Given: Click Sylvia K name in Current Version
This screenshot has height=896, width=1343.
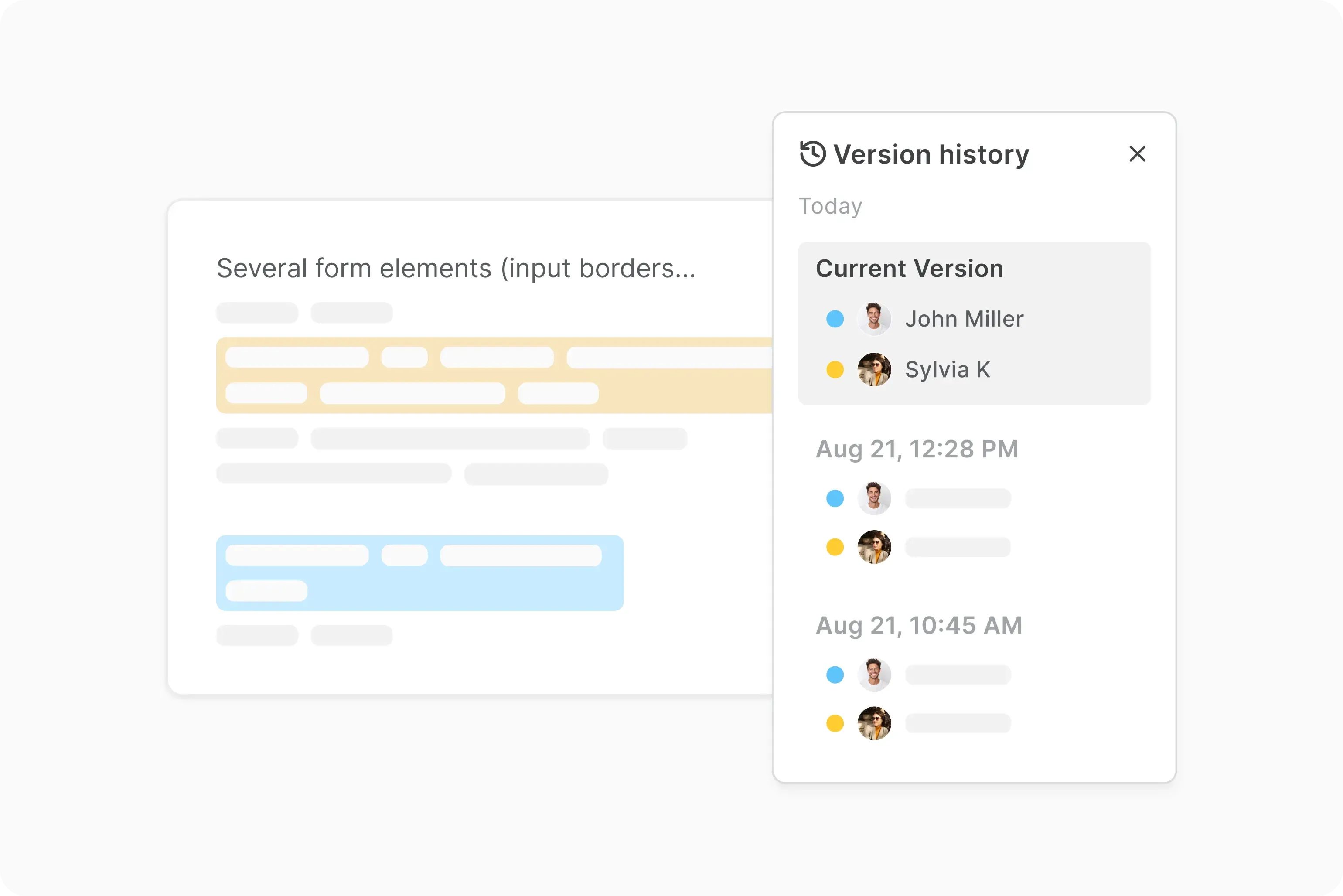Looking at the screenshot, I should pos(947,370).
